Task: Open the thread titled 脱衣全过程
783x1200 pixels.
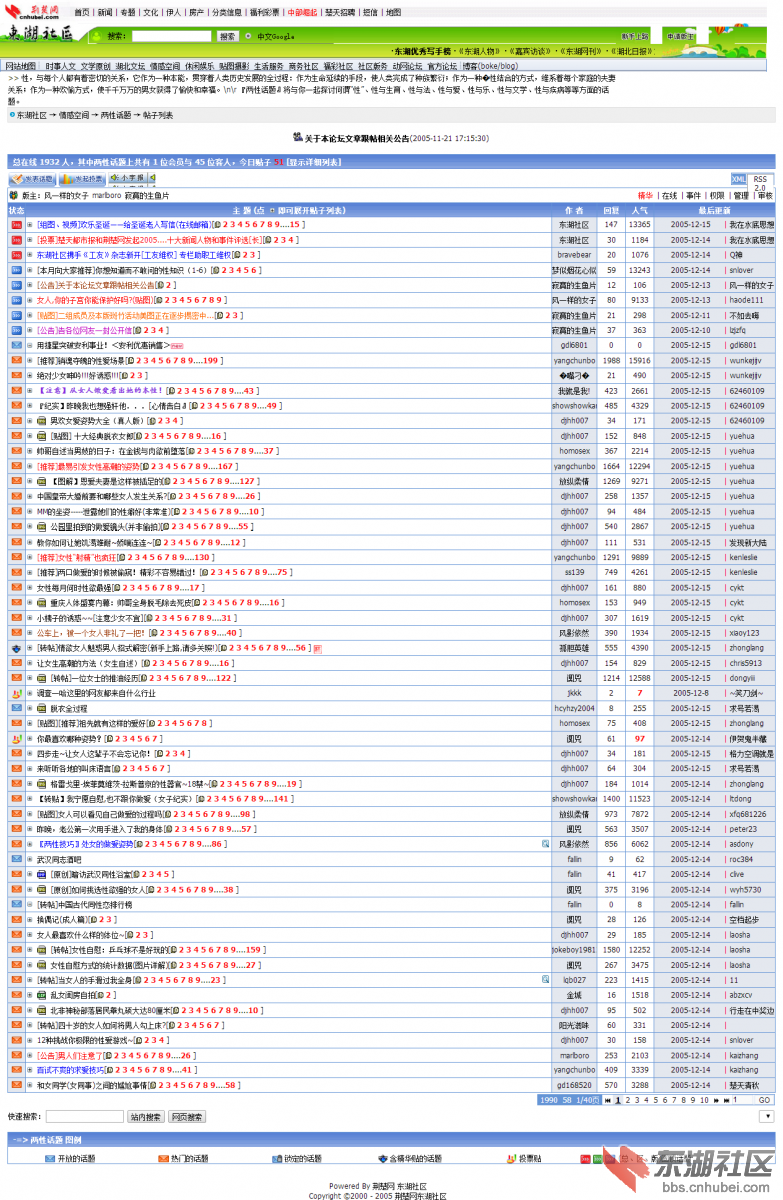Action: (67, 708)
